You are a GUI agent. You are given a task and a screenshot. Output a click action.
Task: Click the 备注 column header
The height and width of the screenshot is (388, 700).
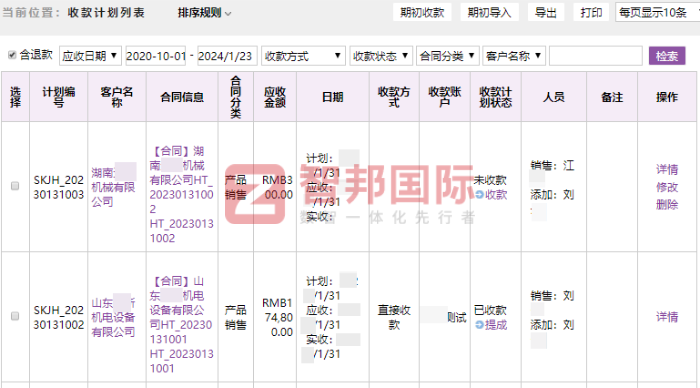(612, 97)
